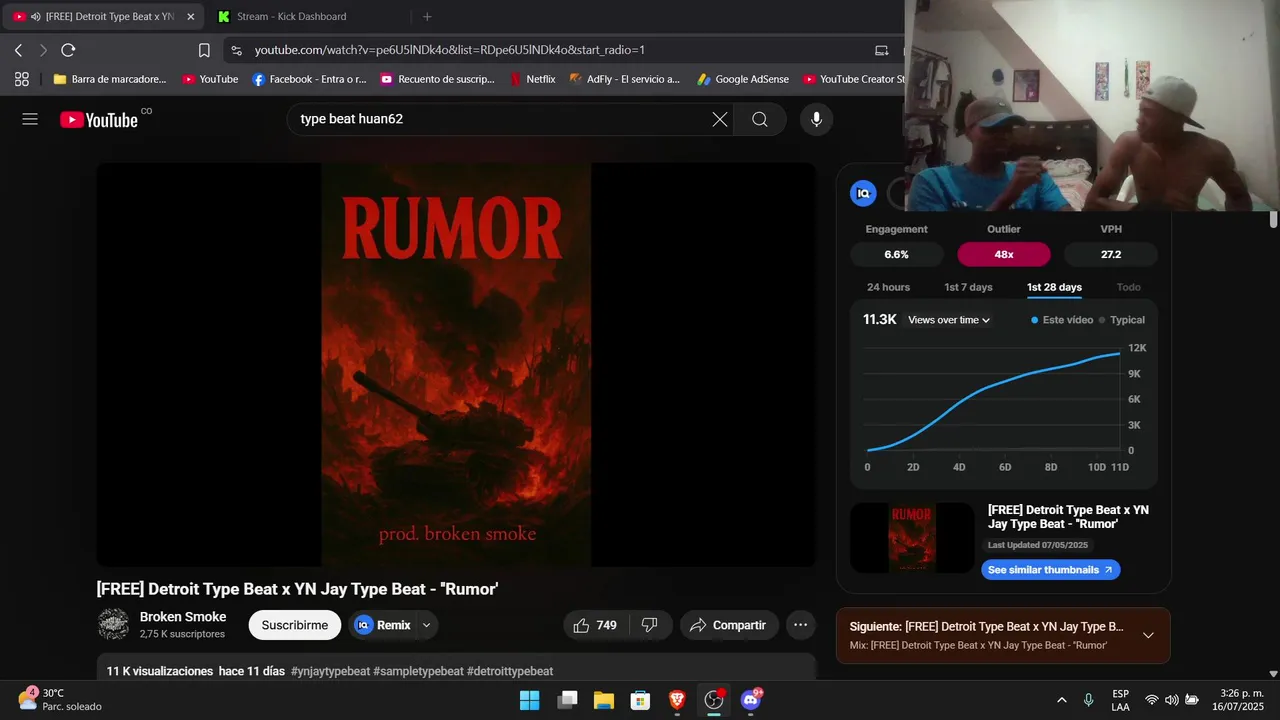Viewport: 1280px width, 720px height.
Task: Click the video player Rumor artwork
Action: [x=456, y=365]
